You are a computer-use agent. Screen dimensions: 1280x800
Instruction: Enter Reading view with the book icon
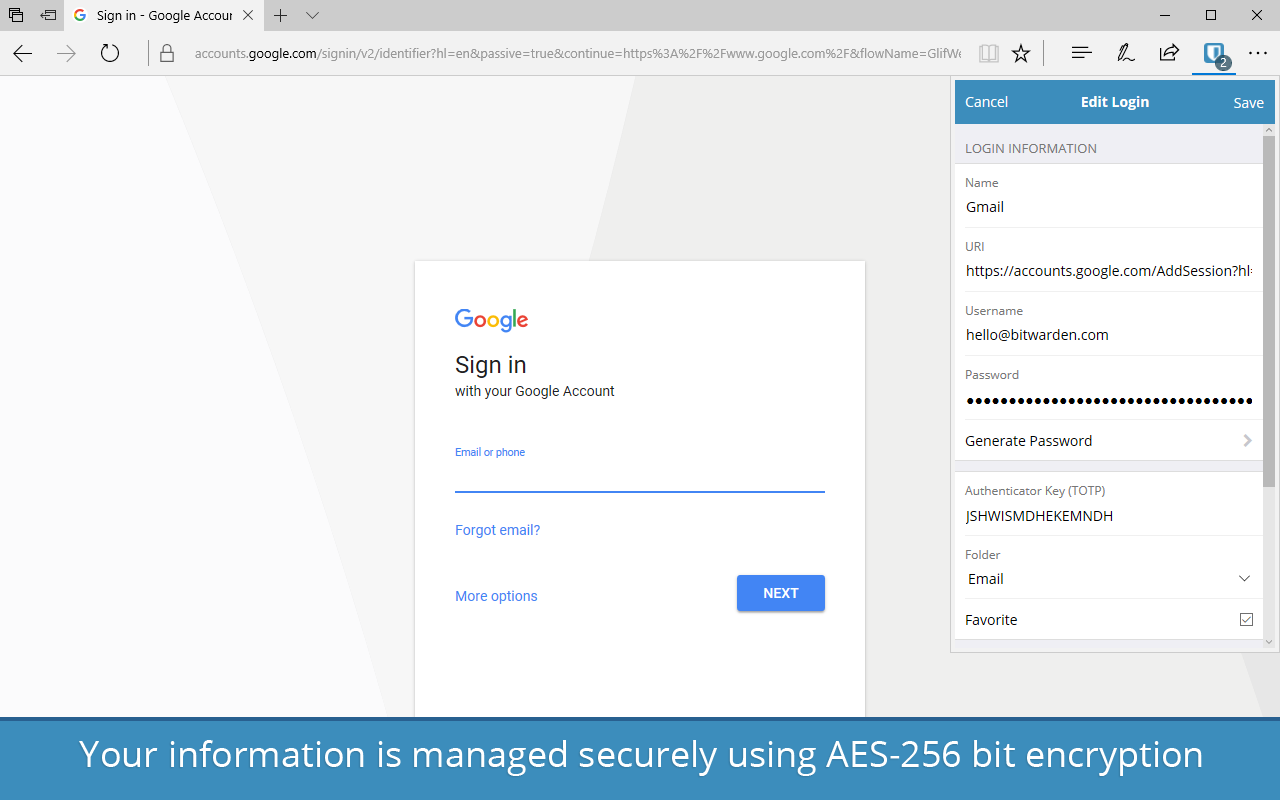(x=988, y=53)
